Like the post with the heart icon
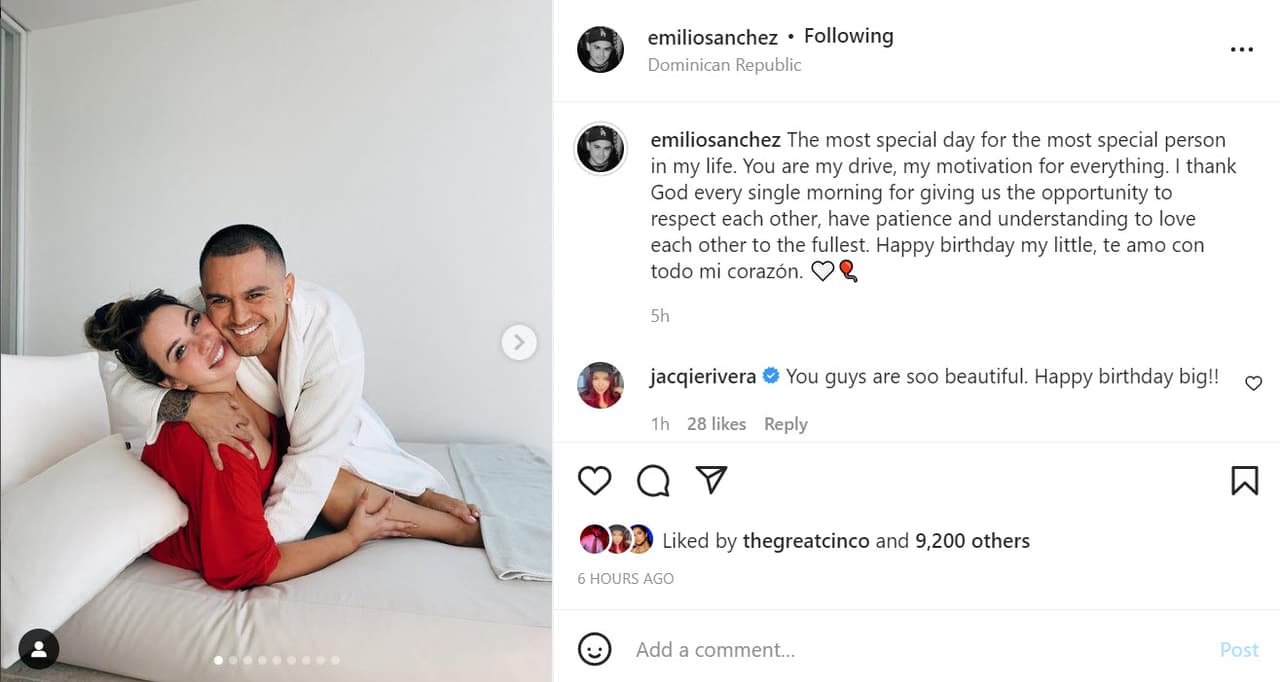 pyautogui.click(x=594, y=481)
